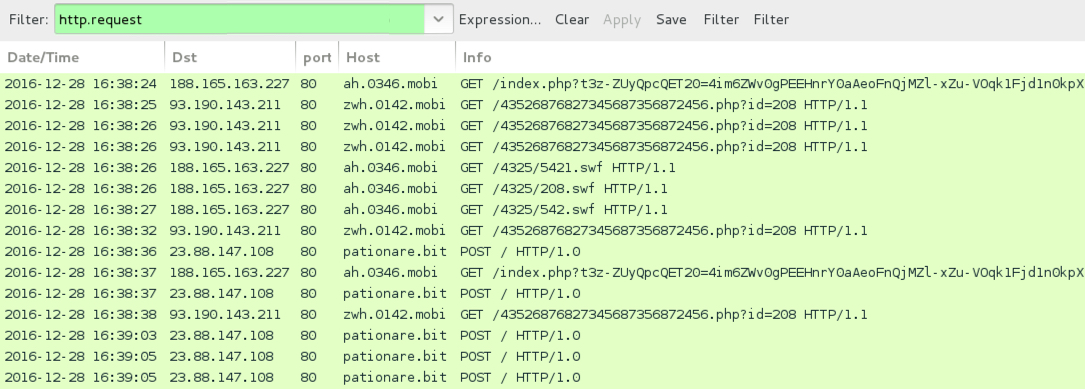Sort by the port column header

pyautogui.click(x=318, y=57)
